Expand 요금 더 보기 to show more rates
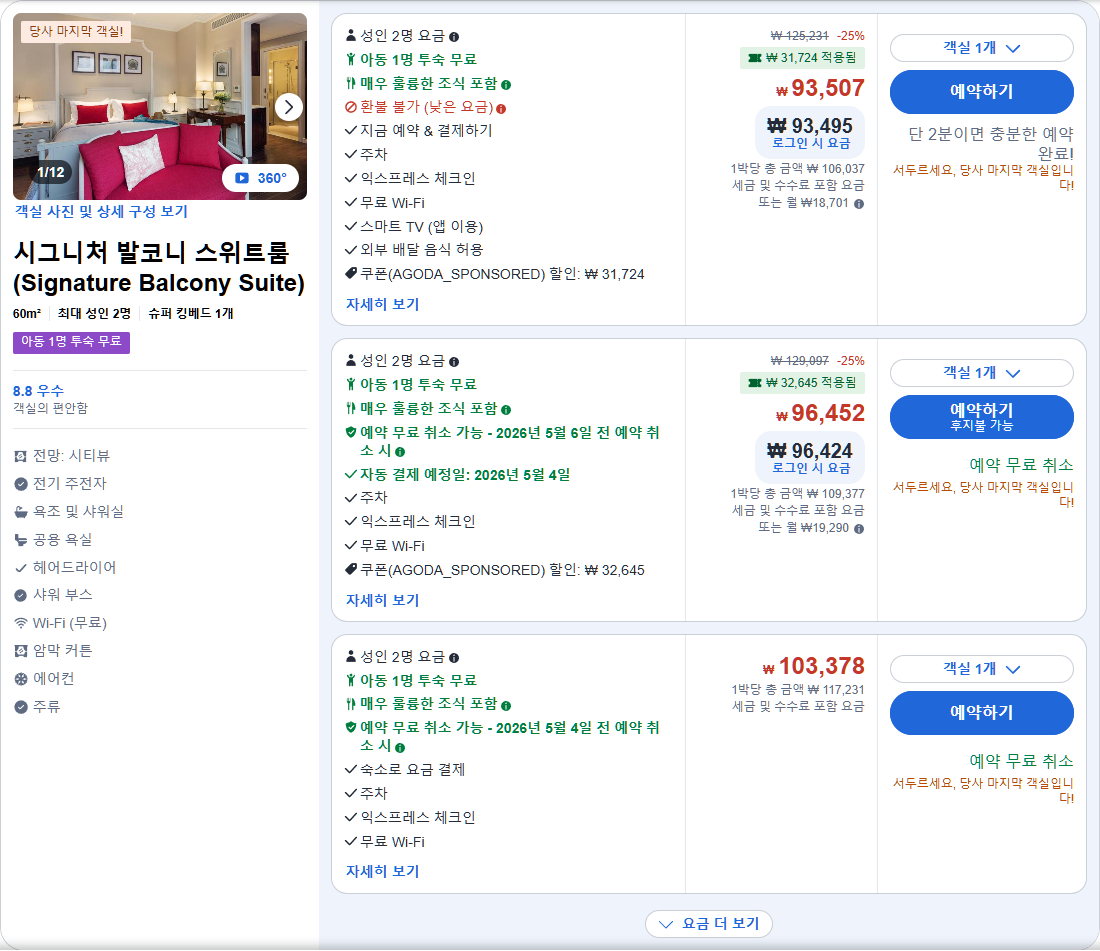The image size is (1100, 951). [709, 924]
